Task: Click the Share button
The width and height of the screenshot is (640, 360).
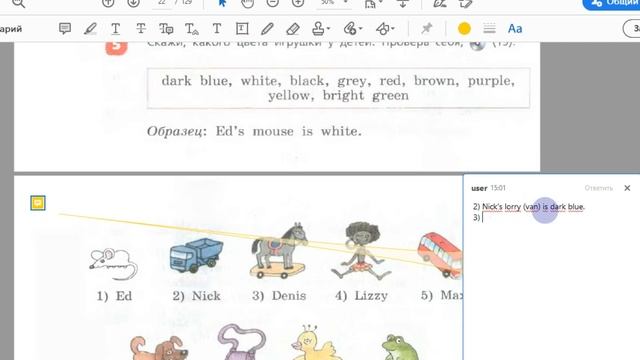Action: 611,3
